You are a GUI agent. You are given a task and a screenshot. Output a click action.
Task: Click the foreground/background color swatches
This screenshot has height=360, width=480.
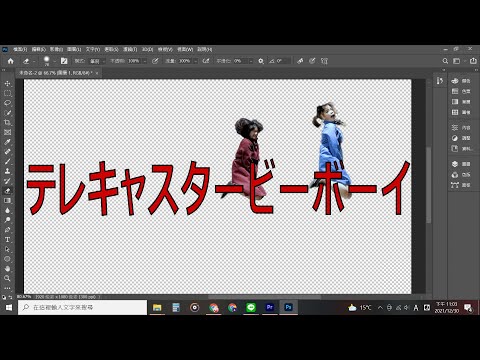(x=4, y=297)
